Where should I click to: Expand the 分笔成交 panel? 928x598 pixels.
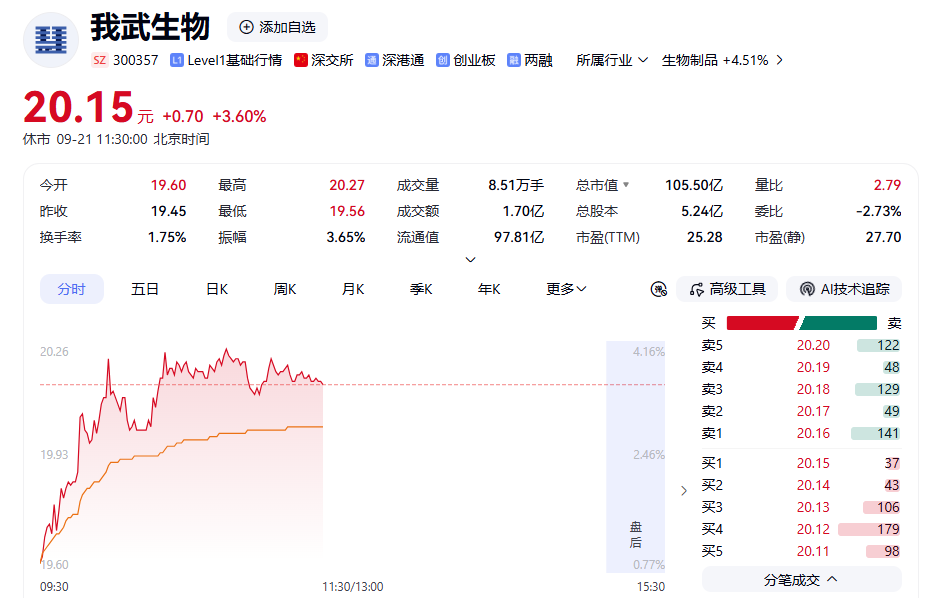[x=801, y=580]
